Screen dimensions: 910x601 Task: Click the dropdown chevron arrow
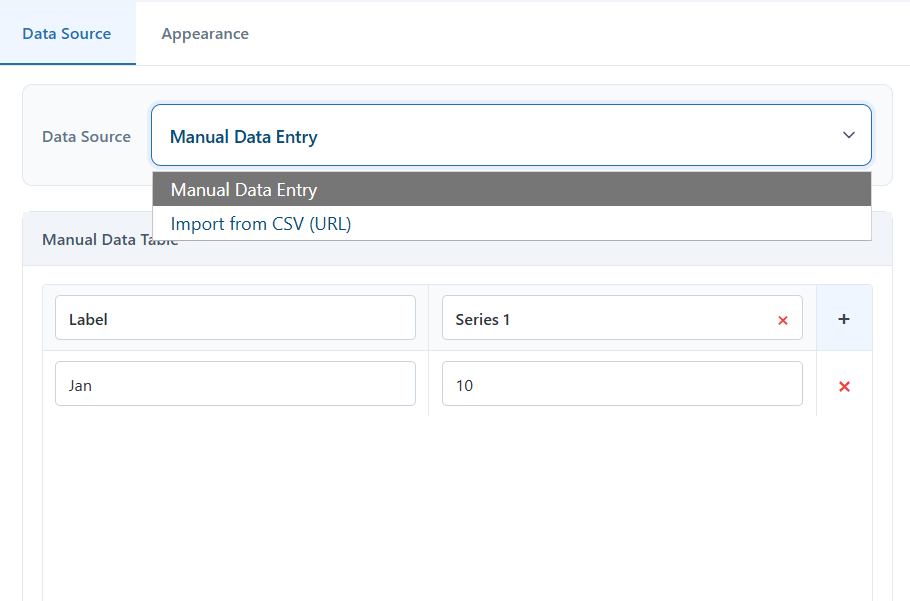pyautogui.click(x=848, y=135)
